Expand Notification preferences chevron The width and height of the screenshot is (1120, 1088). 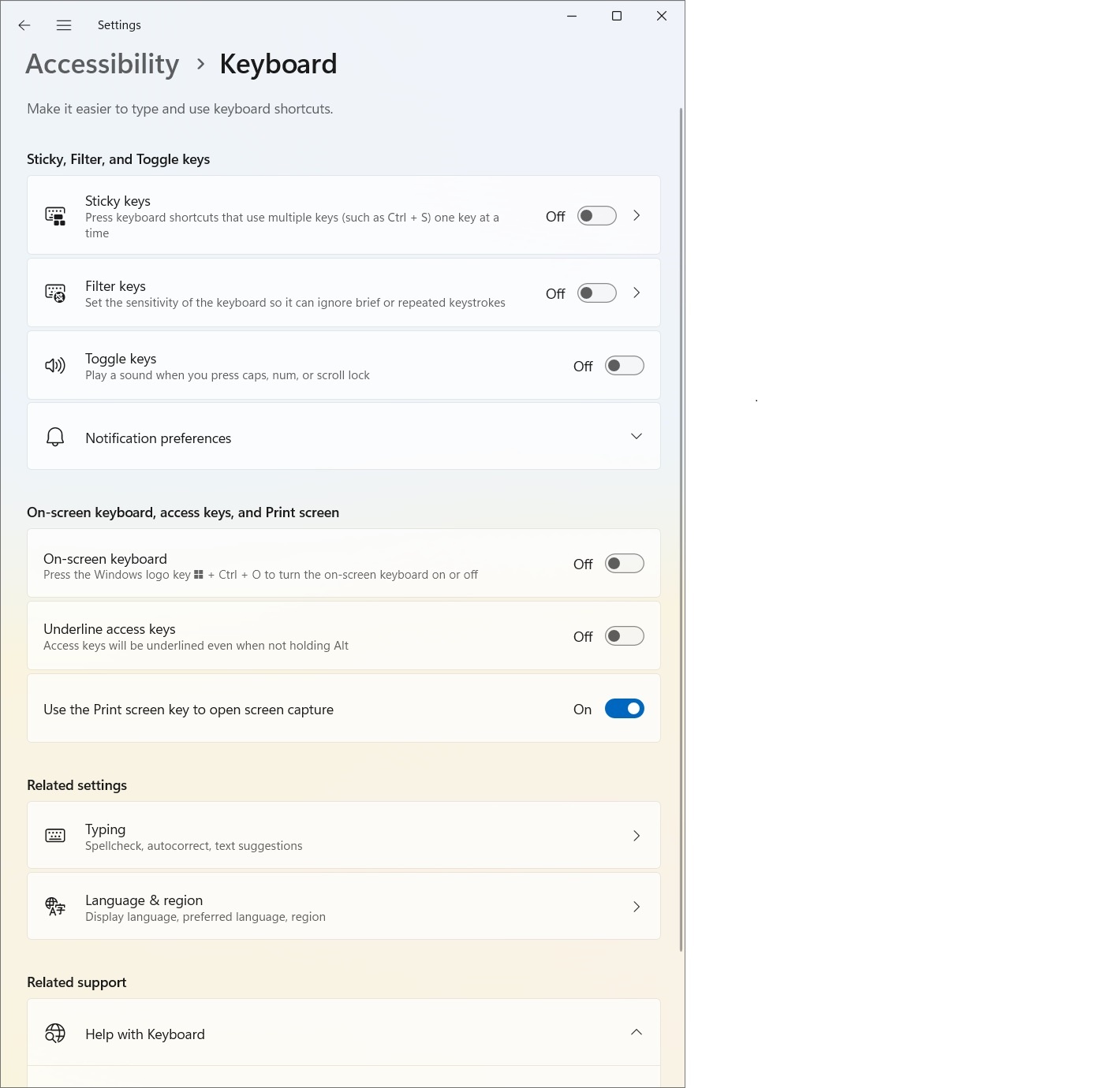(x=637, y=436)
